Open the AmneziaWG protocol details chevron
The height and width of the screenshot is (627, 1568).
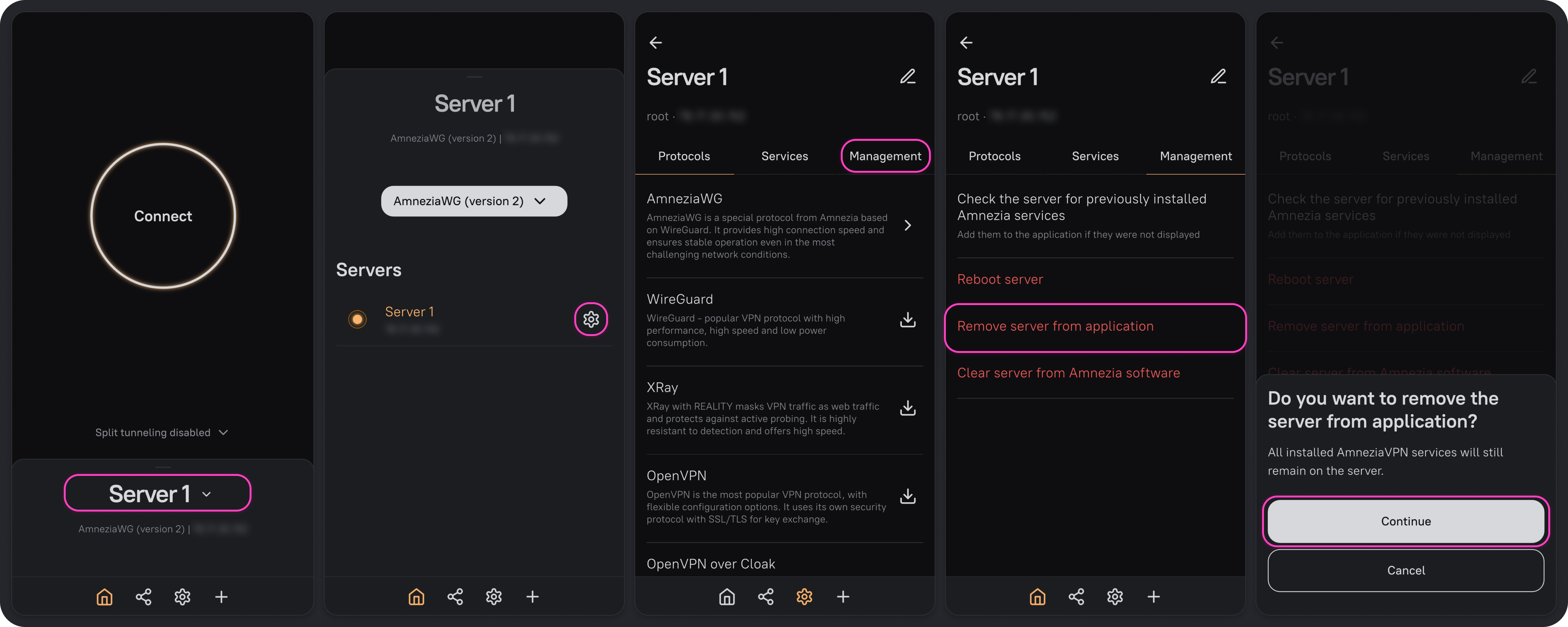908,225
